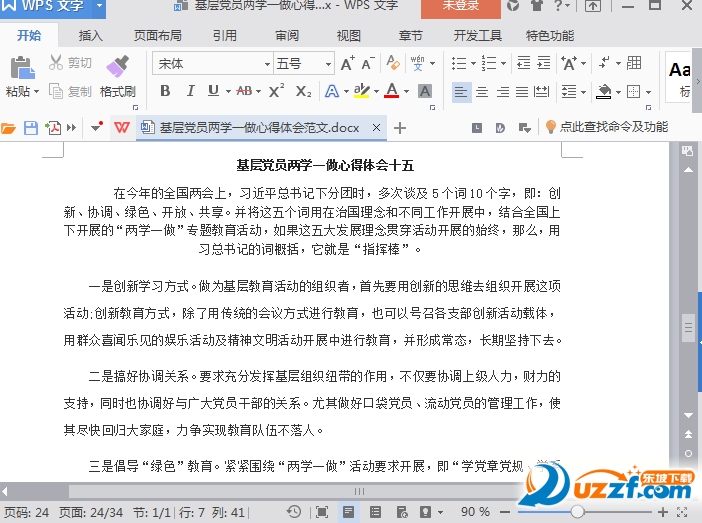Apply yellow highlight color
Image resolution: width=702 pixels, height=523 pixels.
pos(361,91)
